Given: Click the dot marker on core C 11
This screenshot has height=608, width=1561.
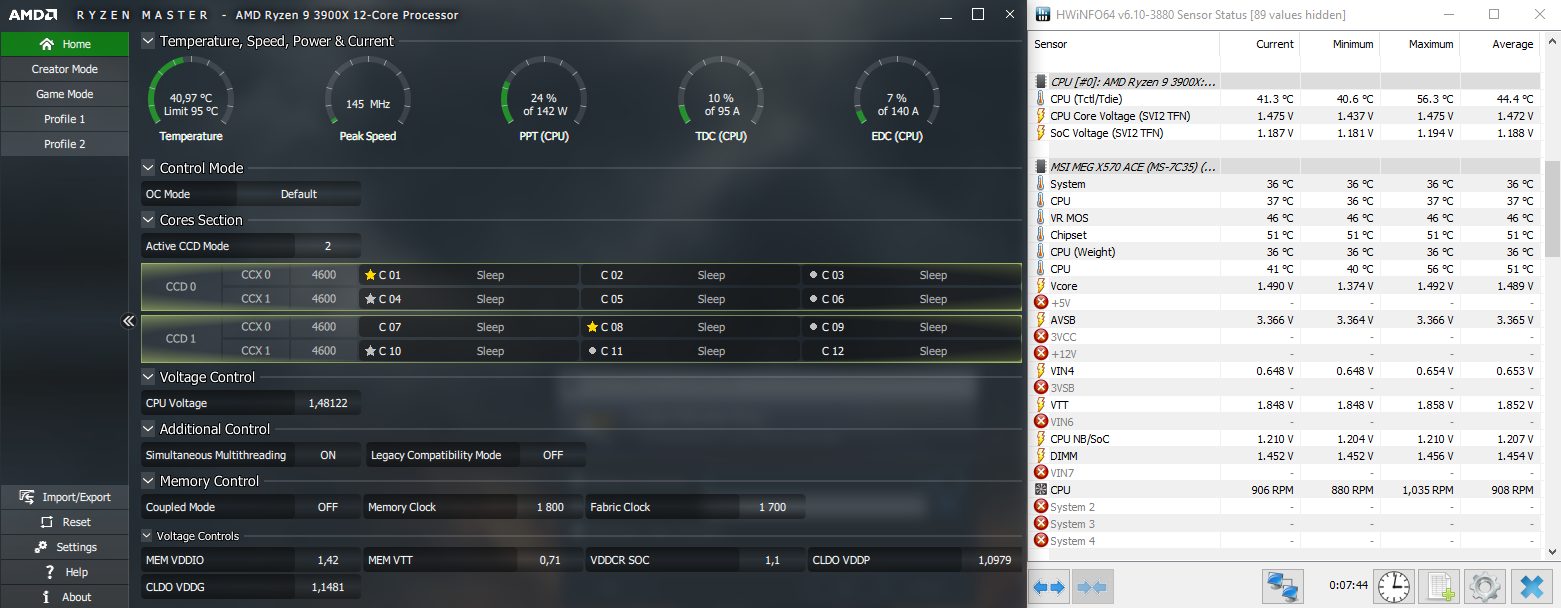Looking at the screenshot, I should (592, 351).
